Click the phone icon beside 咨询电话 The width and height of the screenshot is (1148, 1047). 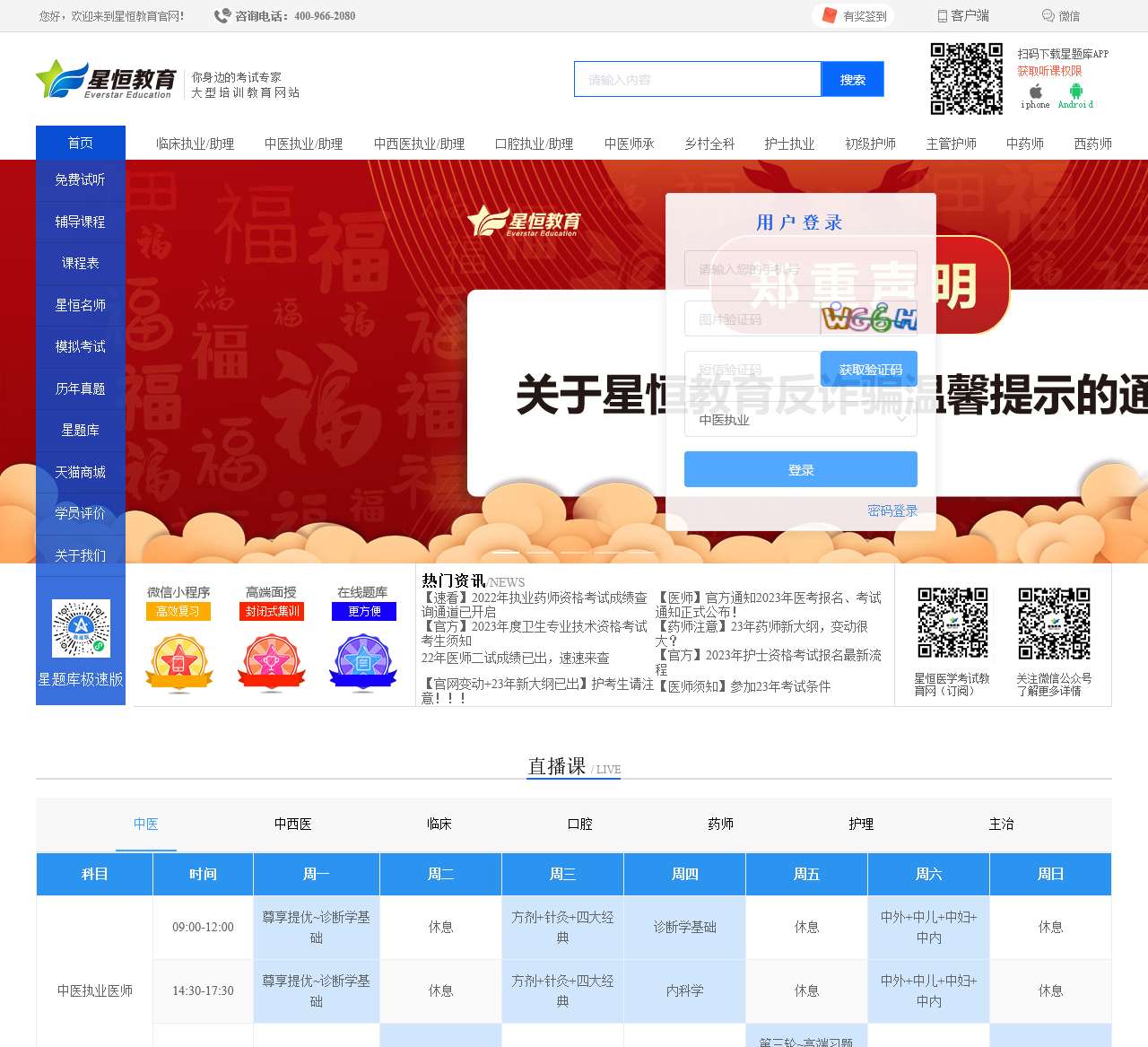[222, 15]
